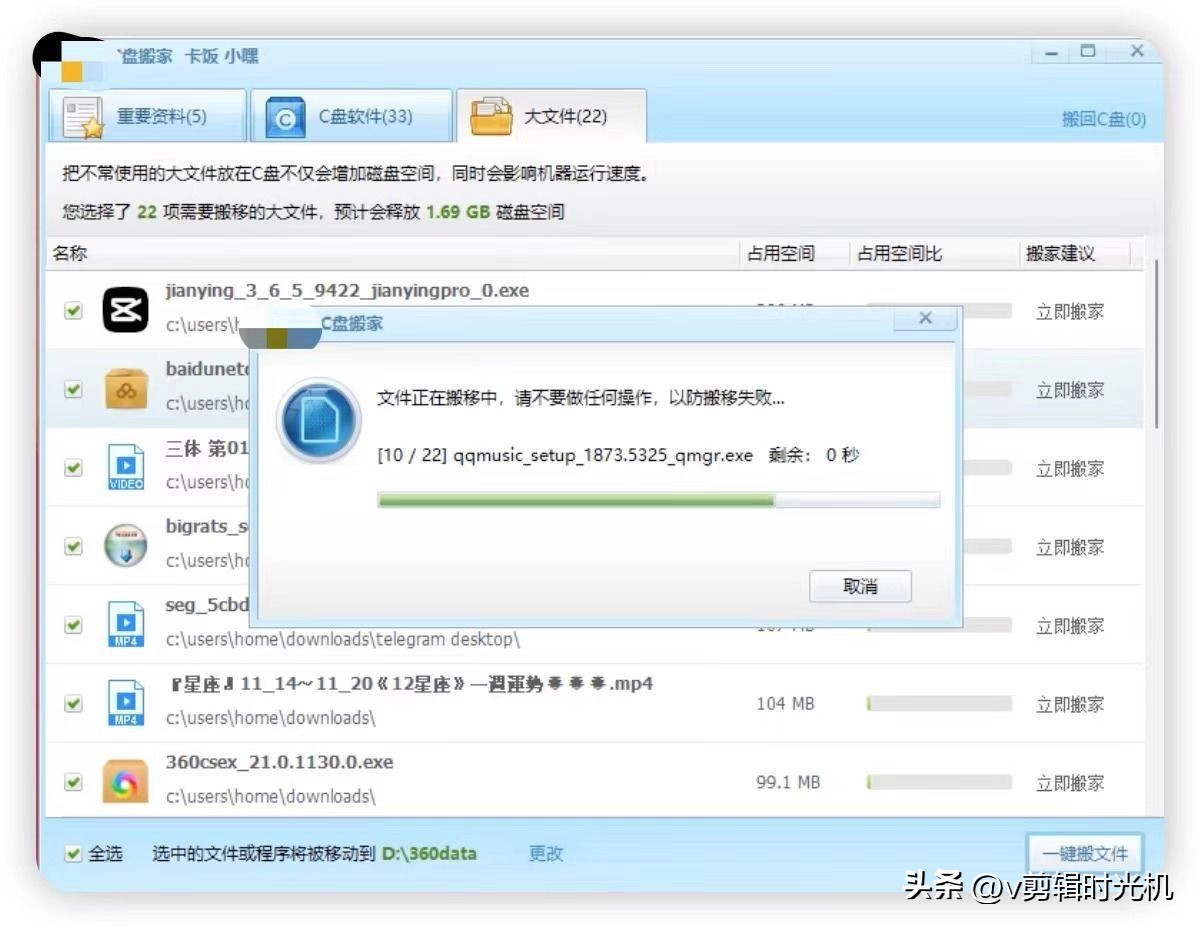Viewport: 1200px width, 928px height.
Task: Toggle the 全选 select-all checkbox
Action: pos(73,853)
